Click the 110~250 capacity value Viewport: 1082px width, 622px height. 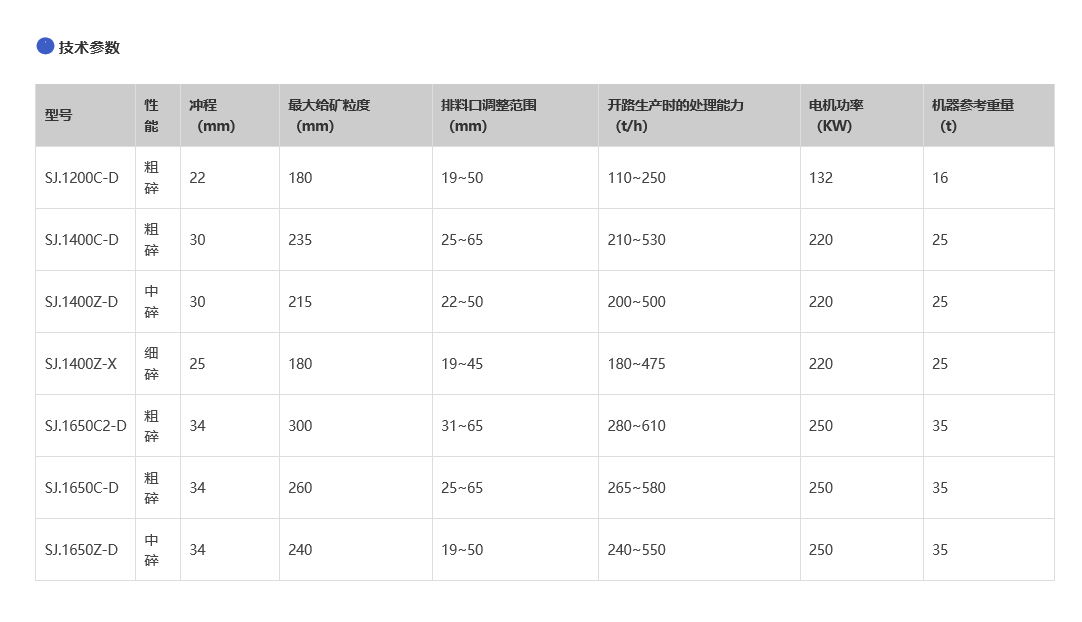[x=636, y=178]
